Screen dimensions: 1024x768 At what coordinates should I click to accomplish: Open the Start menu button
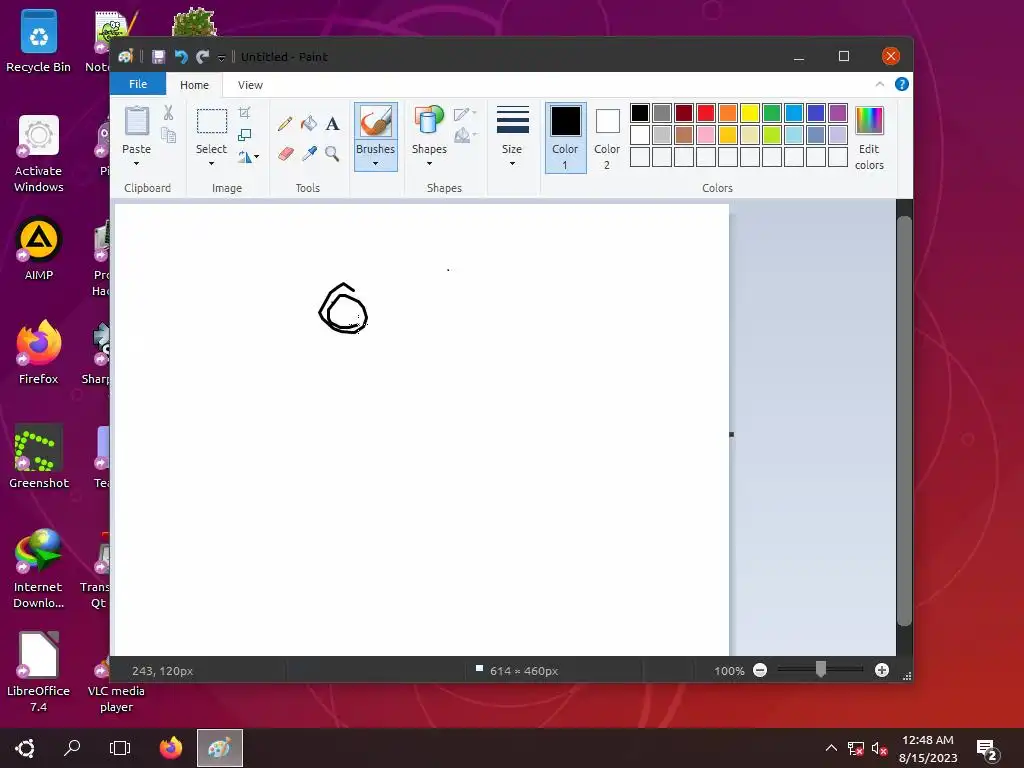[25, 748]
